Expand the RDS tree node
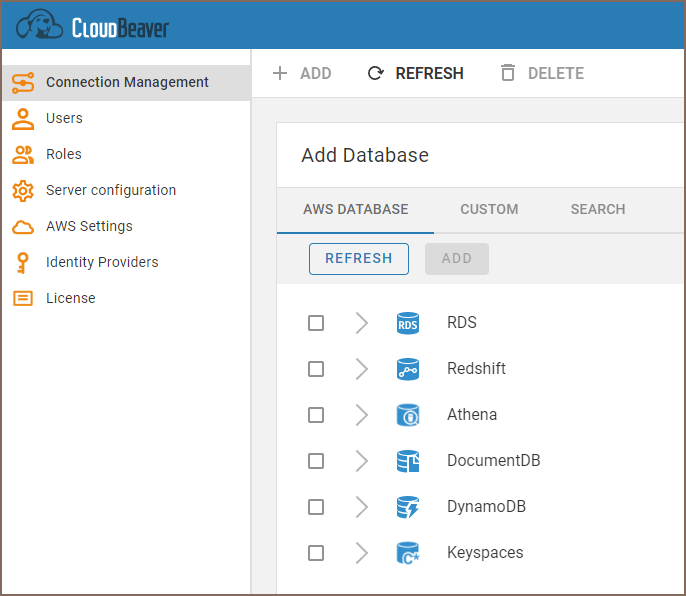The image size is (686, 596). (361, 323)
